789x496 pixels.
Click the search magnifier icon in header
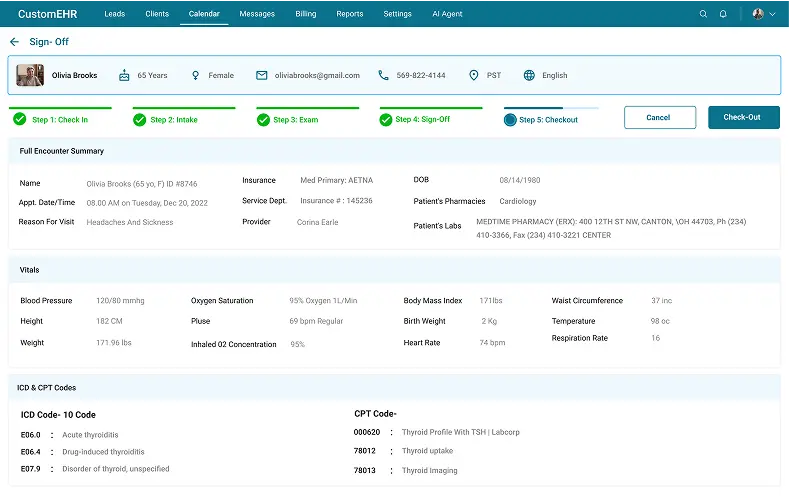703,14
